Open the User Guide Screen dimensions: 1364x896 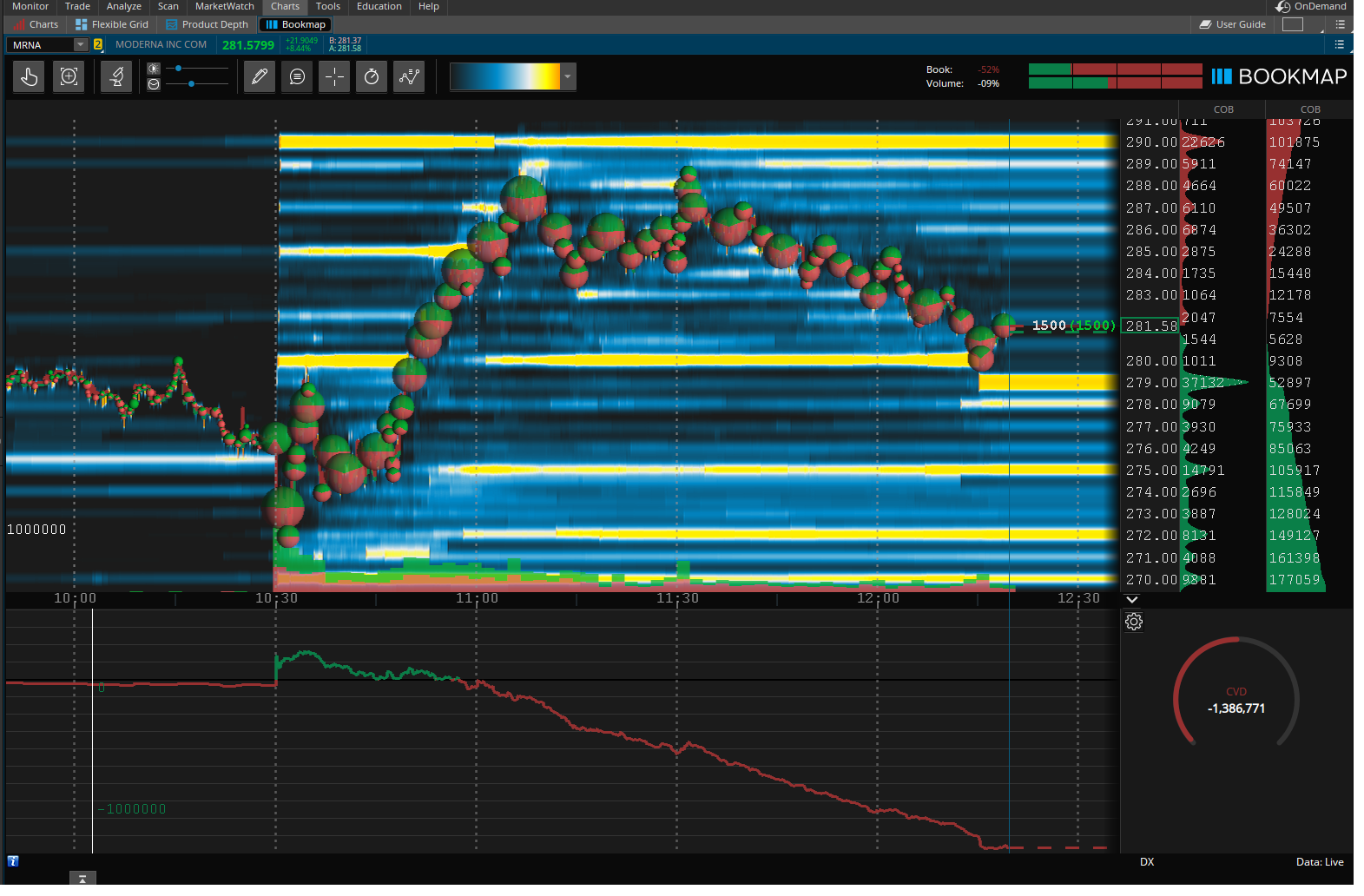click(1233, 24)
